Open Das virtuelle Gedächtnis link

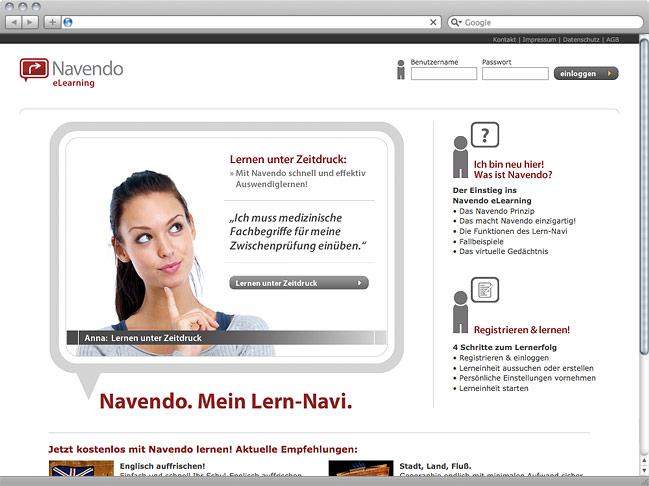(x=504, y=251)
